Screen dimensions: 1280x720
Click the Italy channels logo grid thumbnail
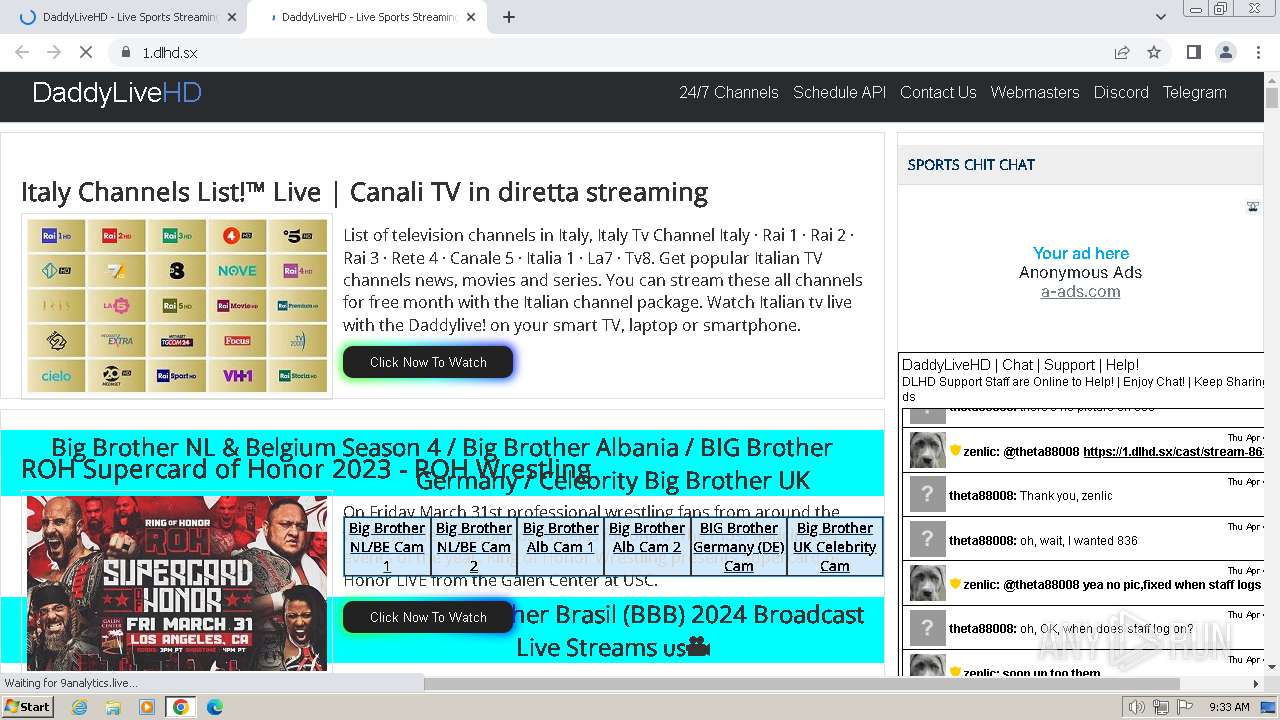(x=177, y=306)
